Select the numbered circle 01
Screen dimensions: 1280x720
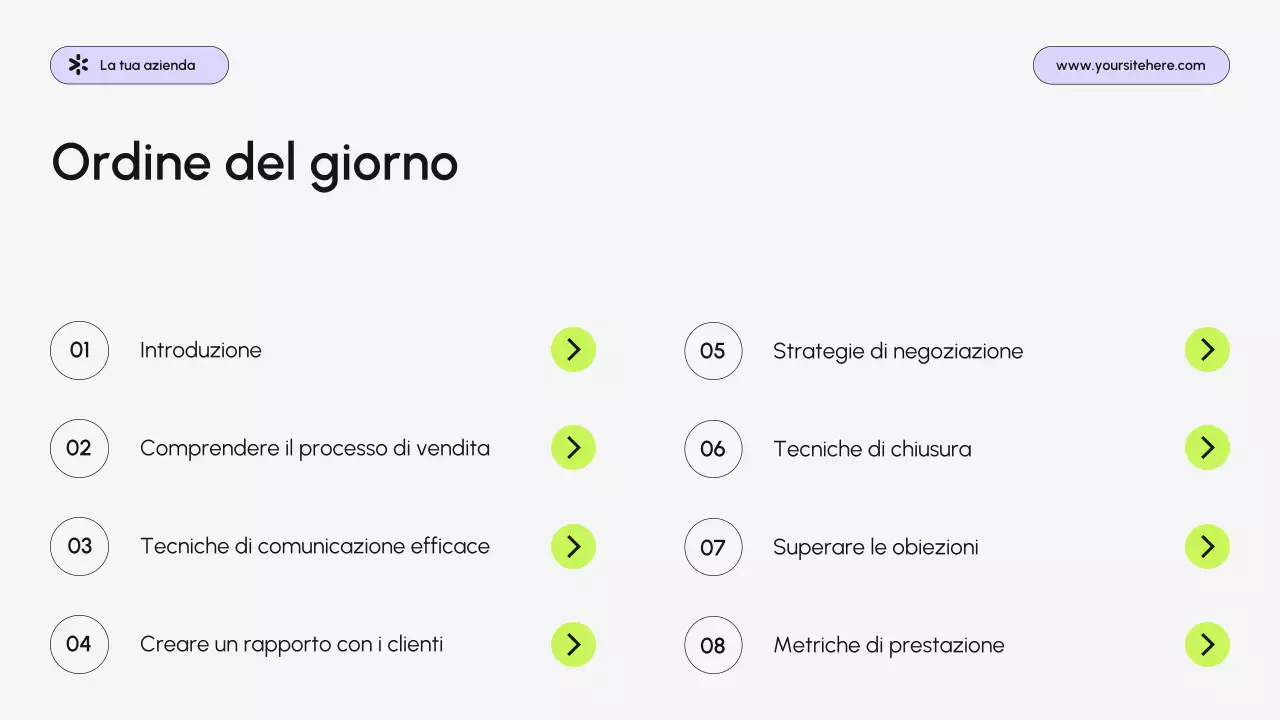[x=79, y=350]
